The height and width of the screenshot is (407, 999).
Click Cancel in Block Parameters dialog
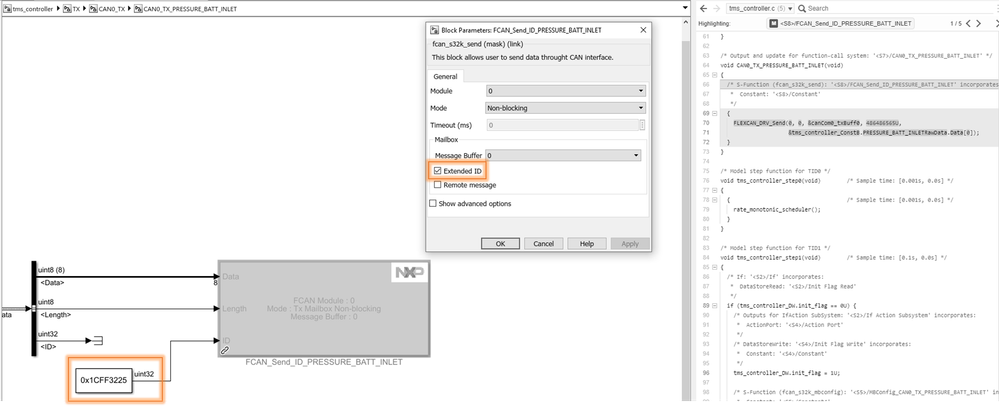tap(543, 244)
